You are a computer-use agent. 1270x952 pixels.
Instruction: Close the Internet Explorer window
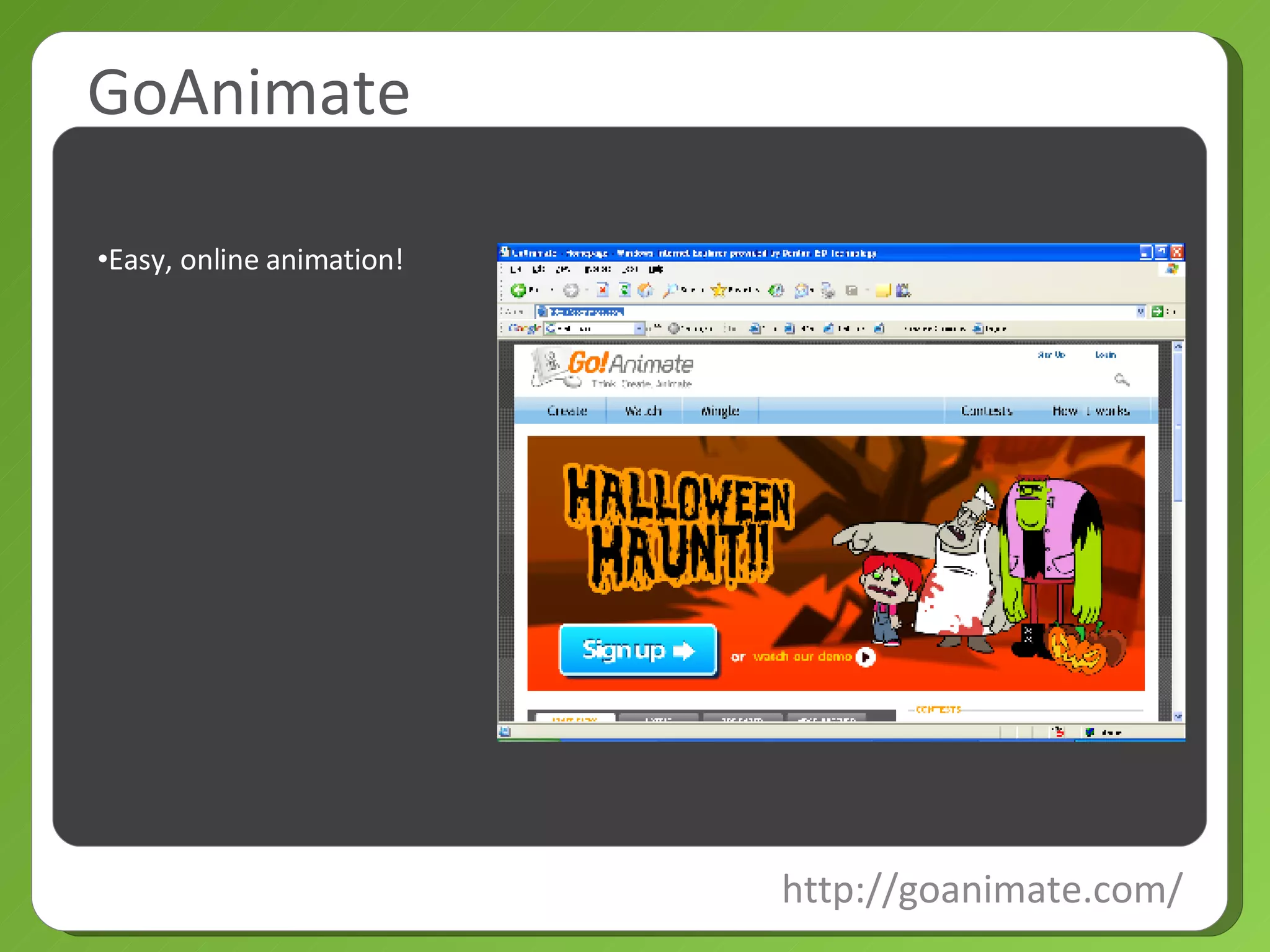click(x=1176, y=252)
